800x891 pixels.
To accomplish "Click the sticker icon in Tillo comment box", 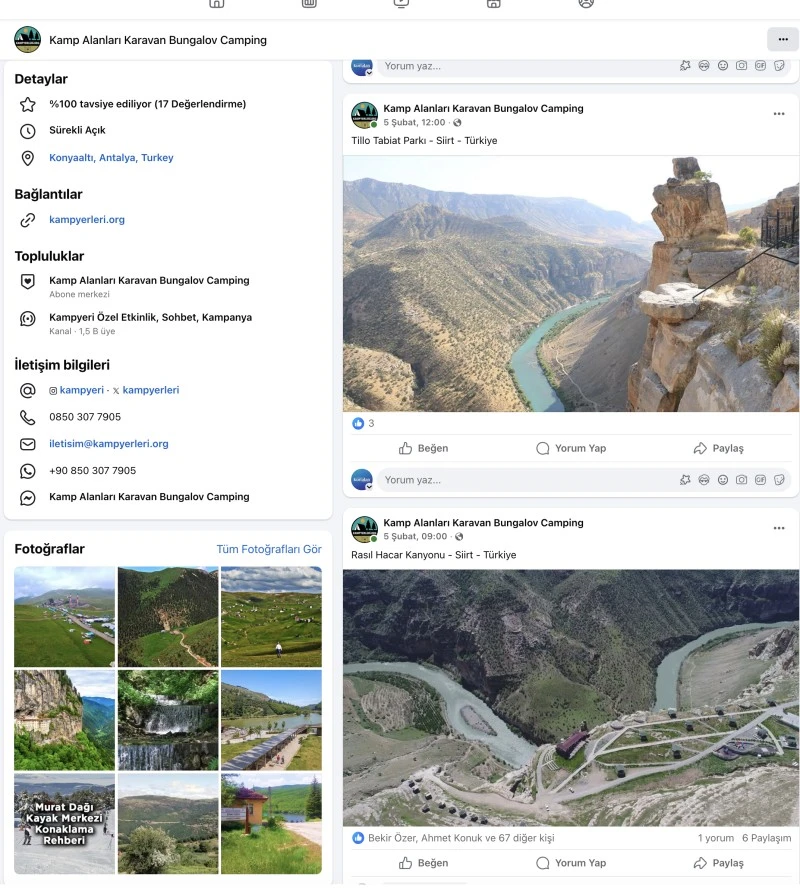I will coord(779,480).
